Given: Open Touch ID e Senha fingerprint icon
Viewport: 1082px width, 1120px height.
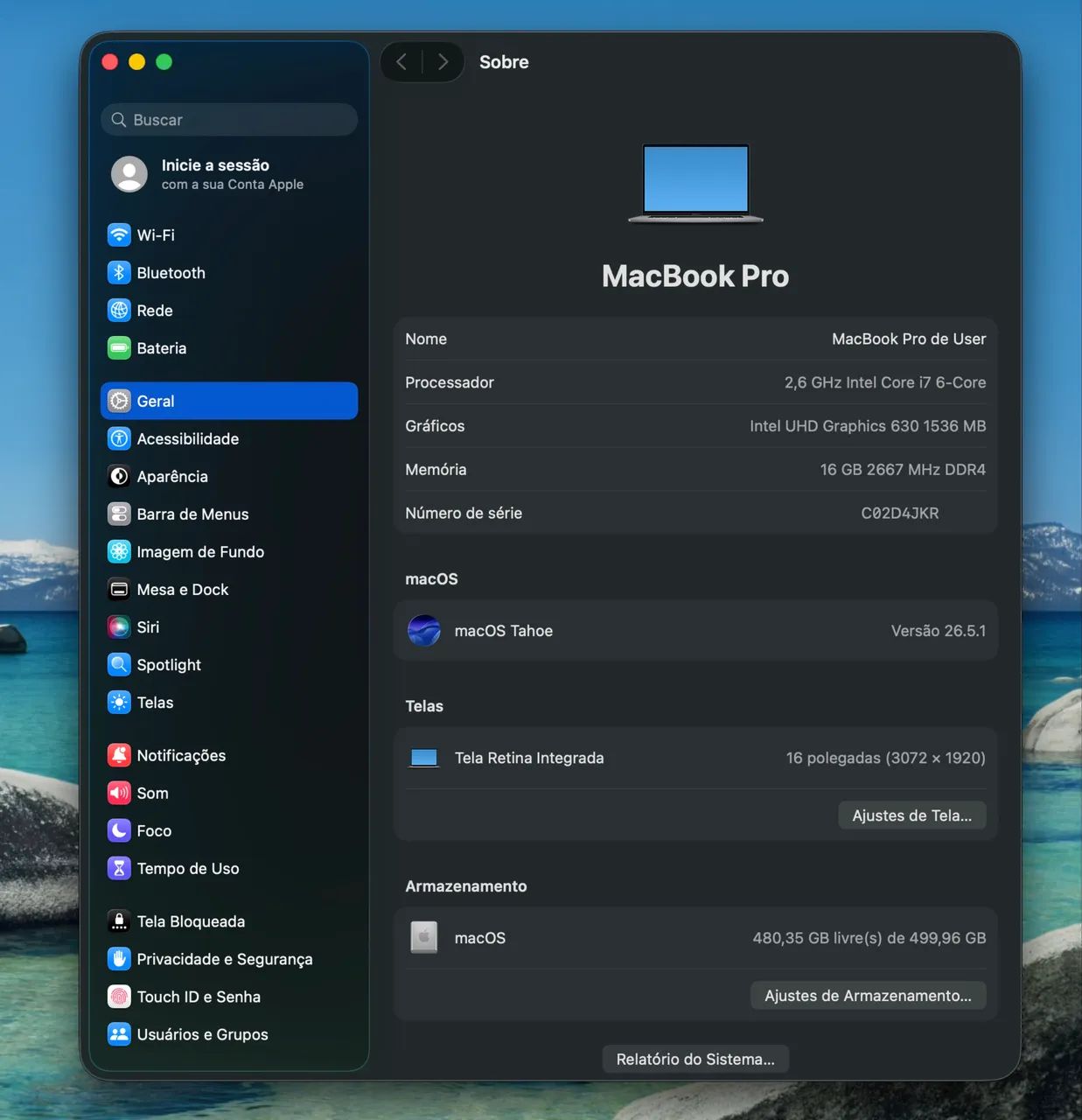Looking at the screenshot, I should (119, 996).
